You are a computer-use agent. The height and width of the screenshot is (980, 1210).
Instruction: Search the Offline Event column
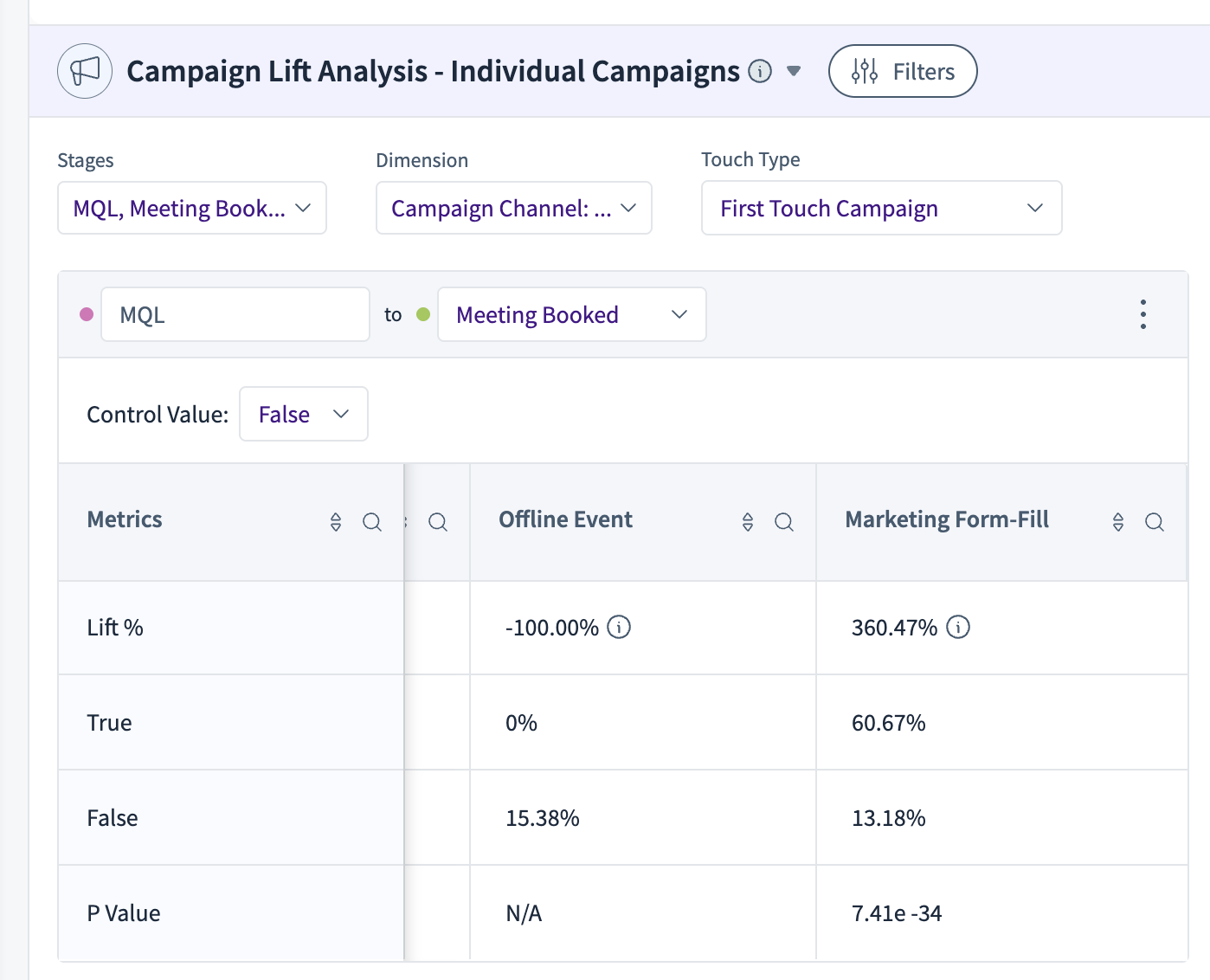[784, 522]
